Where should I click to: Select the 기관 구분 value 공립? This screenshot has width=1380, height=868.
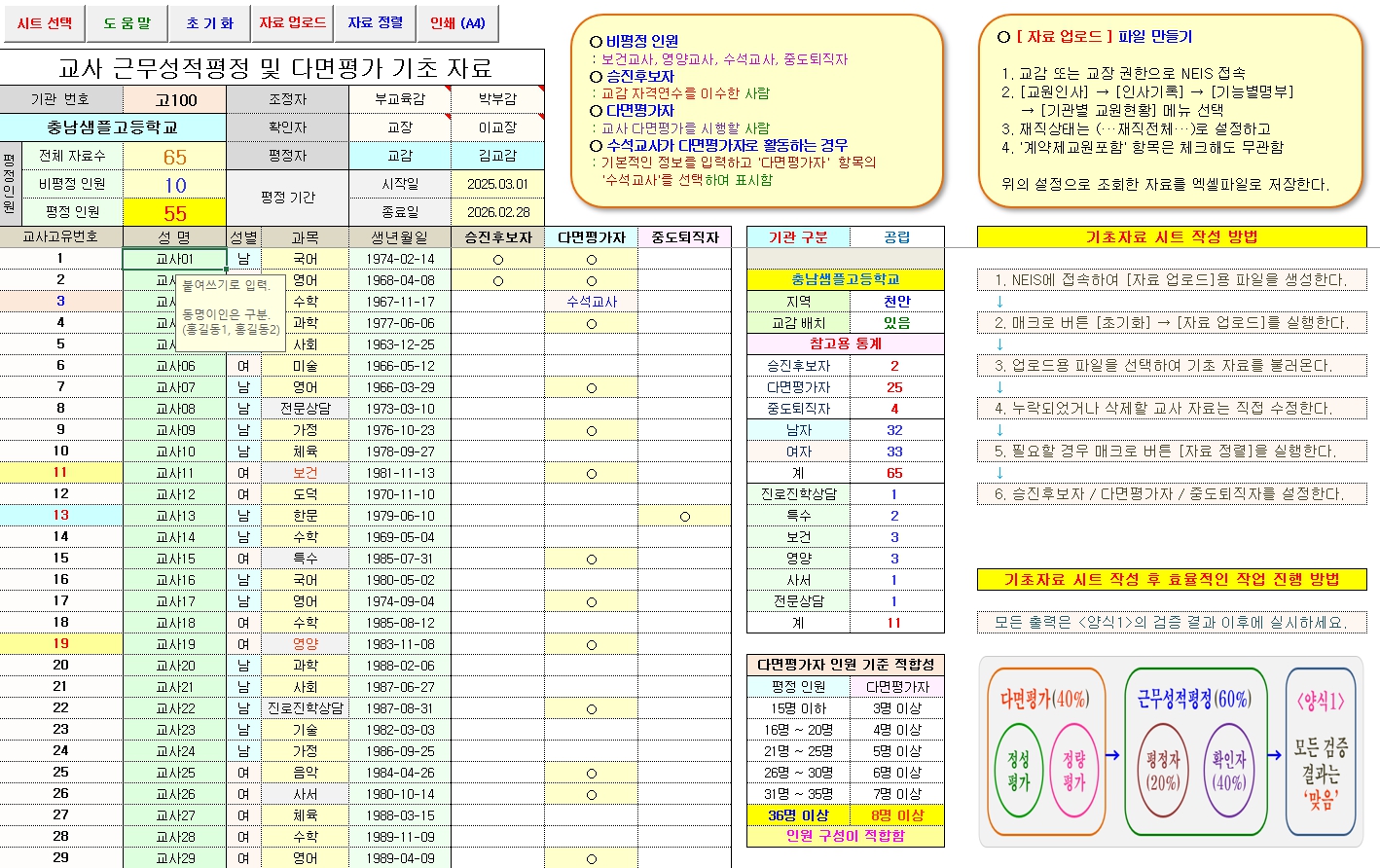(x=896, y=237)
